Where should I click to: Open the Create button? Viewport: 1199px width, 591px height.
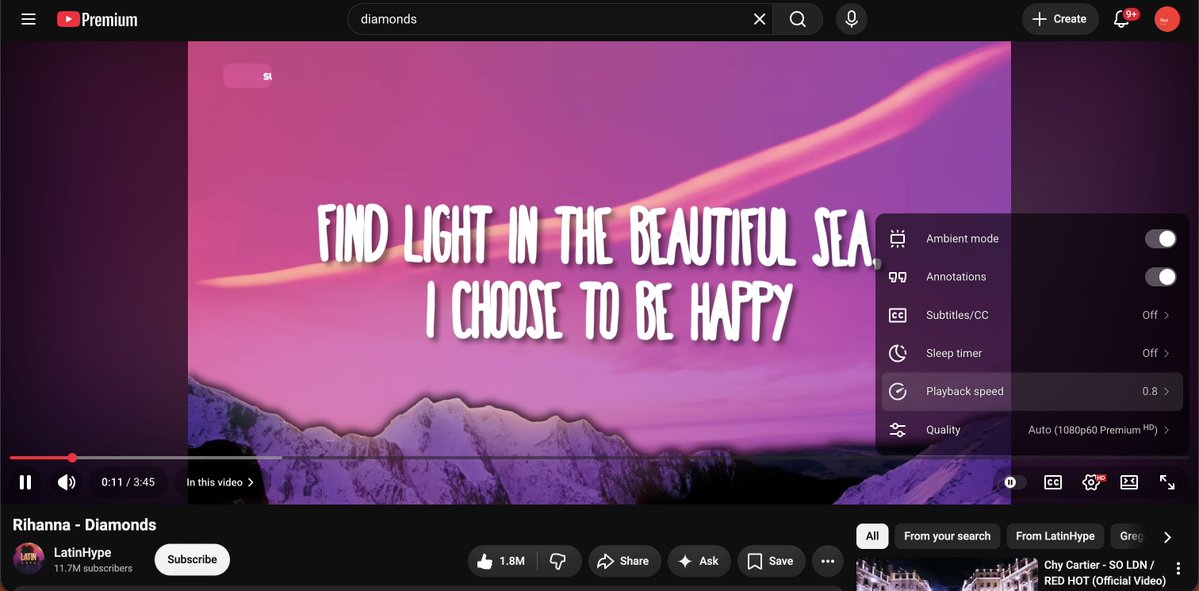(x=1060, y=19)
